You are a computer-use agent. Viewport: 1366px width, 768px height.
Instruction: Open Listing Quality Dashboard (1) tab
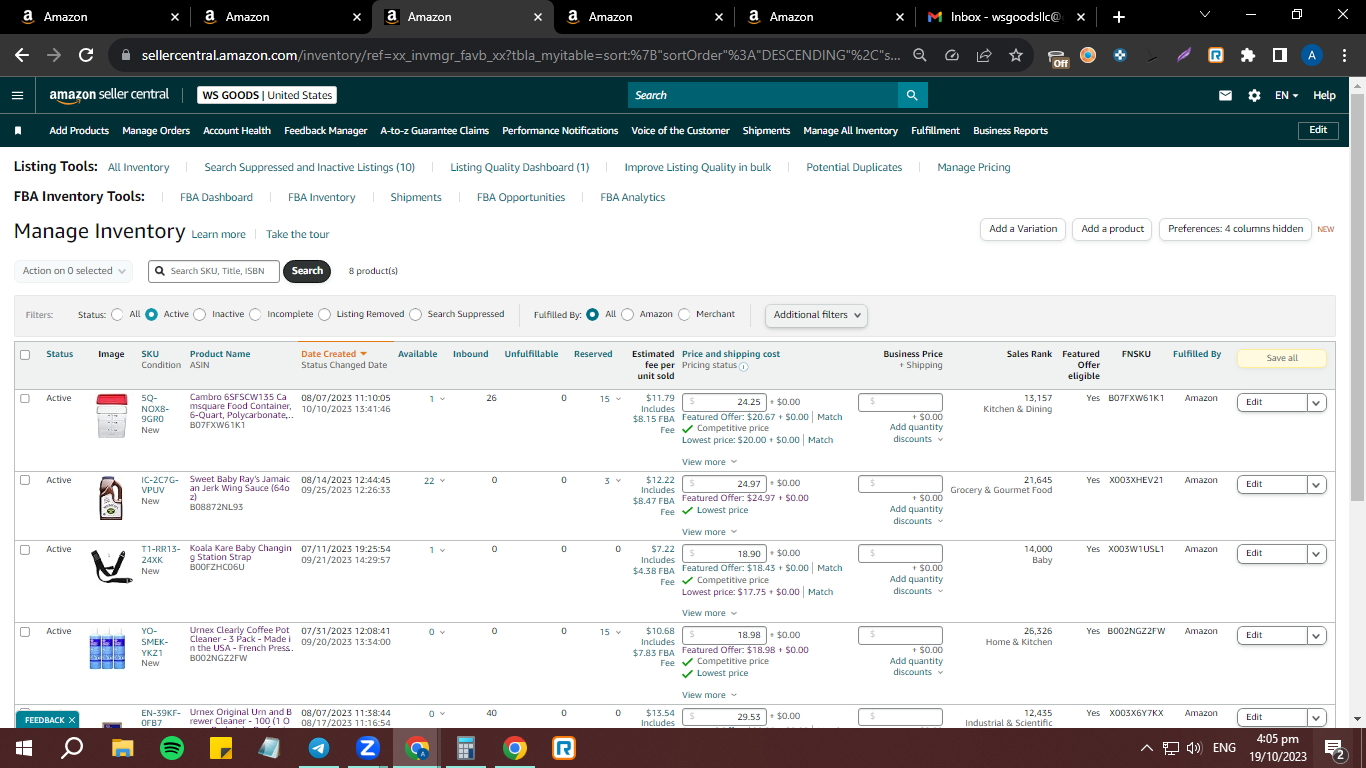tap(520, 168)
